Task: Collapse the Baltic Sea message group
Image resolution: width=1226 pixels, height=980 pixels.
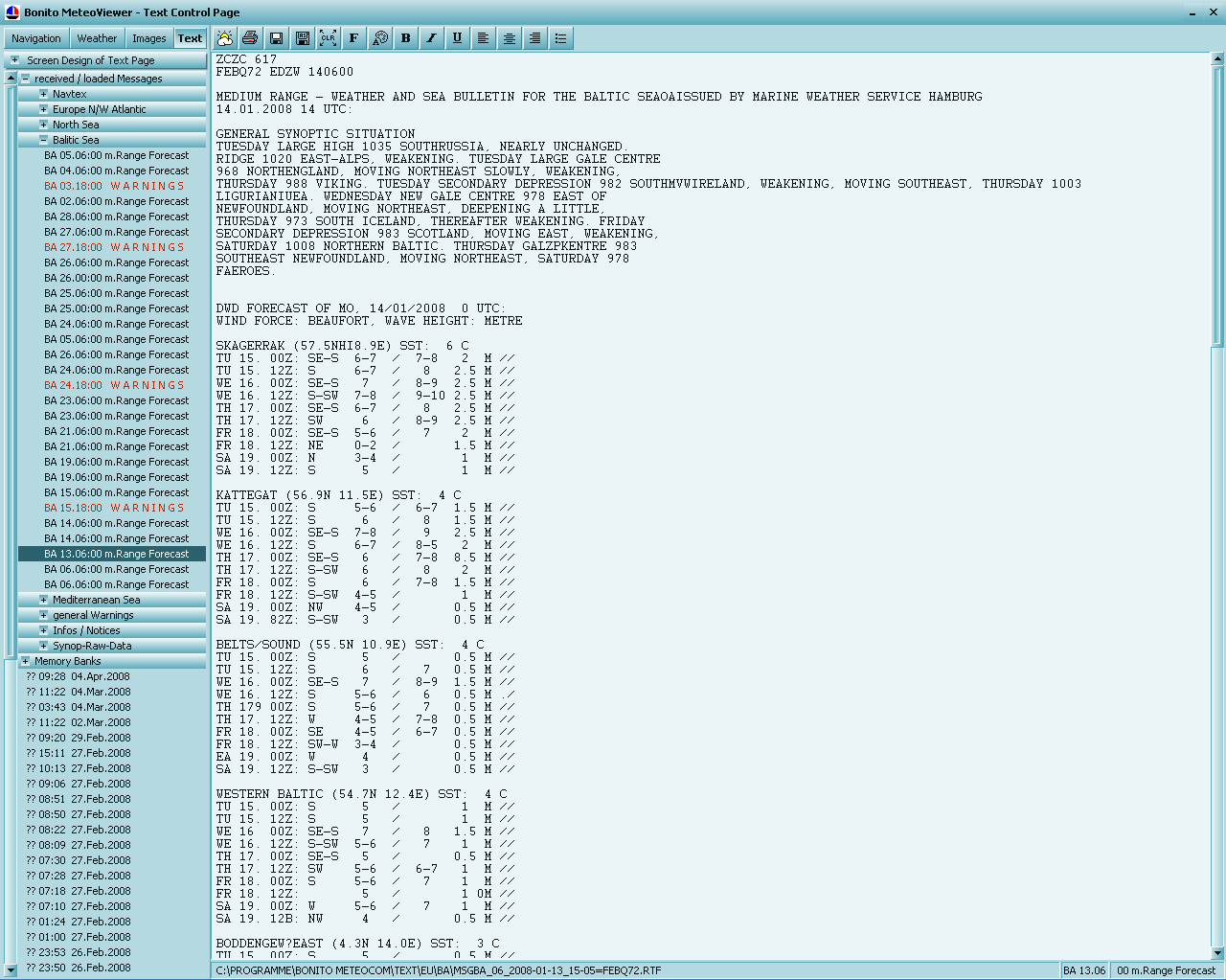Action: (x=43, y=140)
